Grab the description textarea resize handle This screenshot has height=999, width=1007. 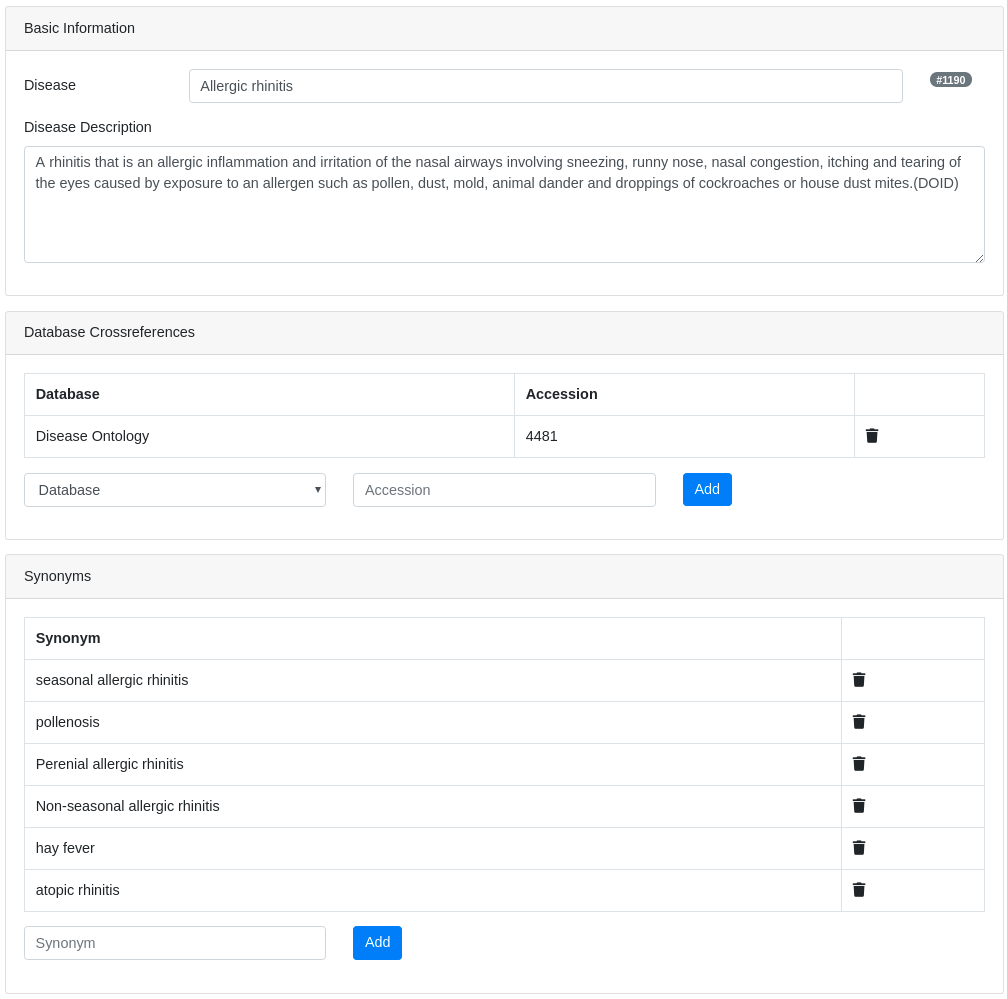(979, 258)
